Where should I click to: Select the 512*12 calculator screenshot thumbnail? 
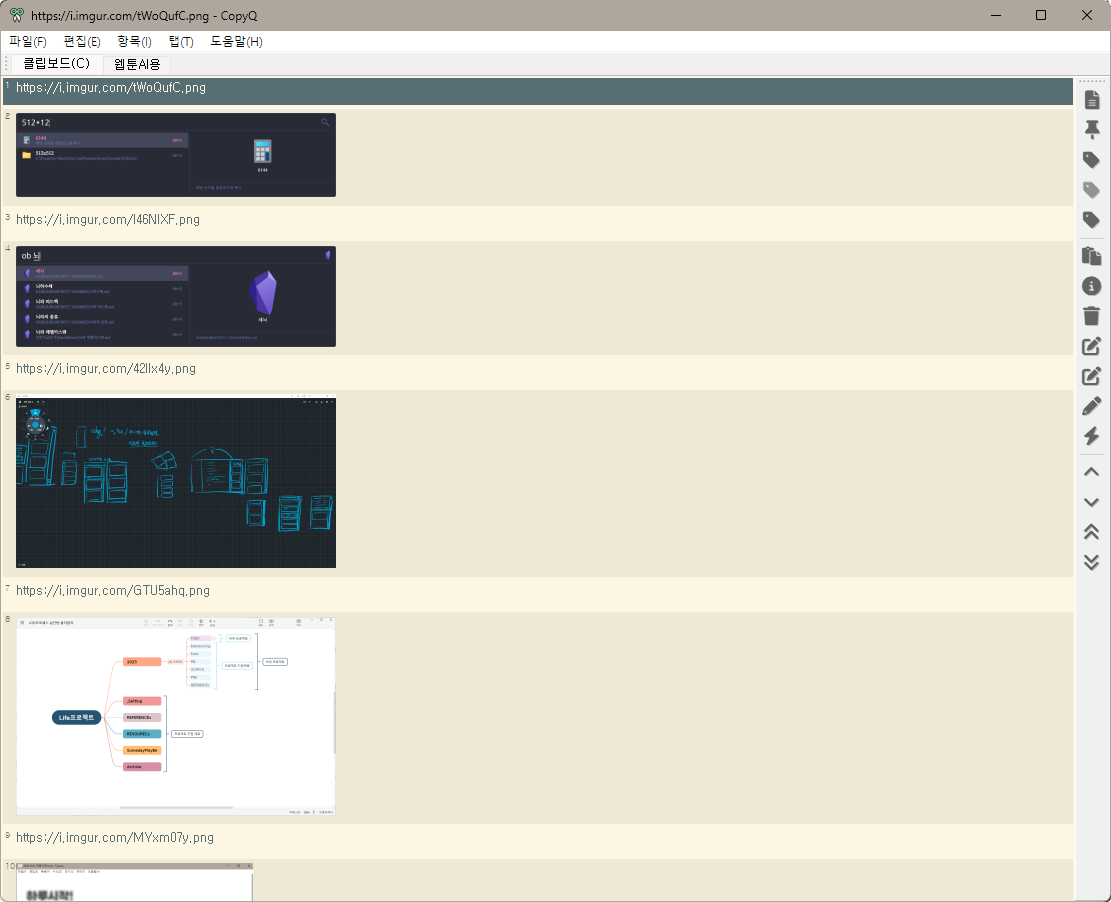(176, 155)
